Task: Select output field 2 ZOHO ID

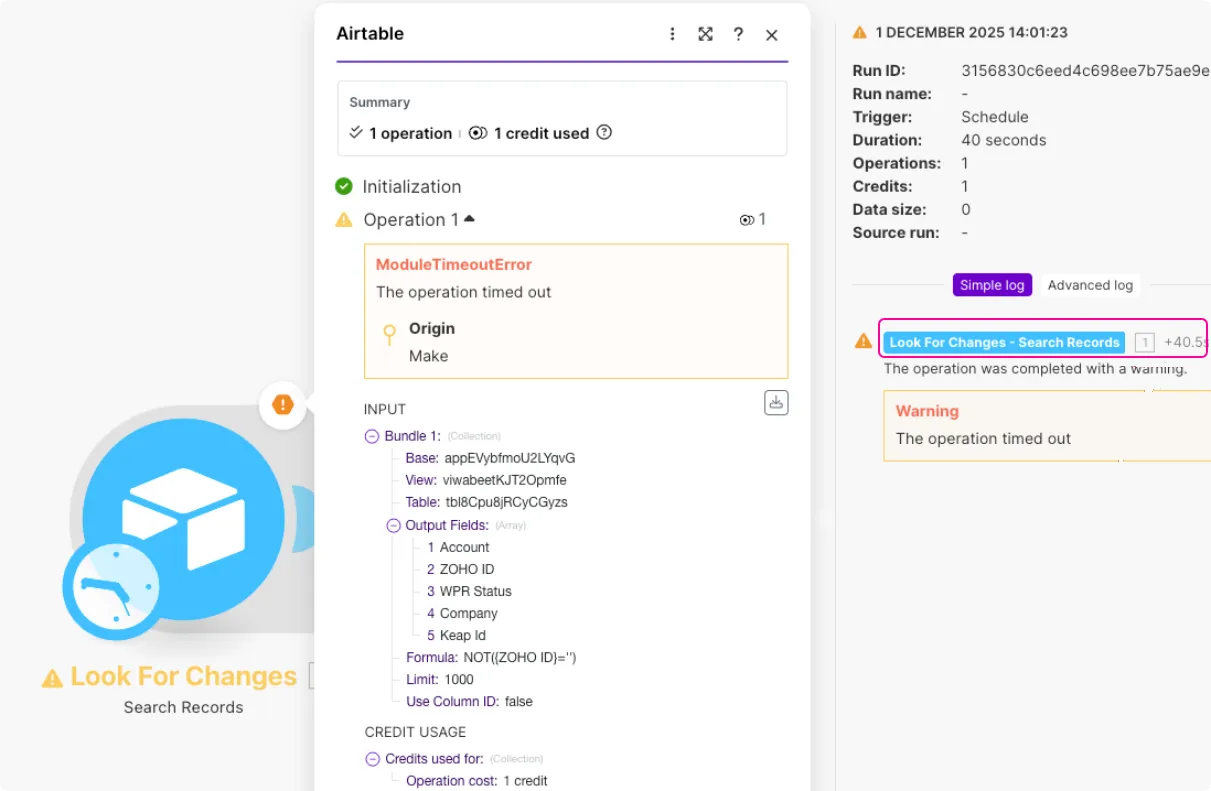Action: pyautogui.click(x=460, y=569)
